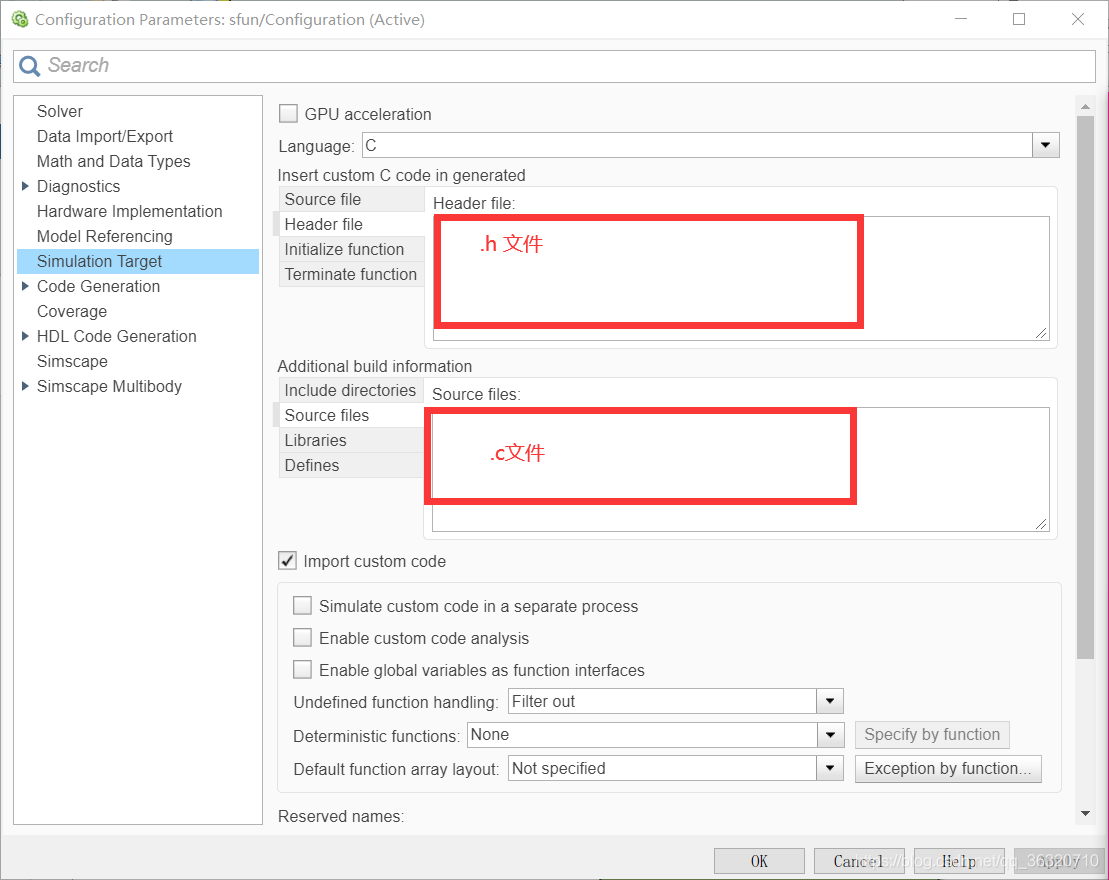Open Data Import/Export pane

pos(105,136)
